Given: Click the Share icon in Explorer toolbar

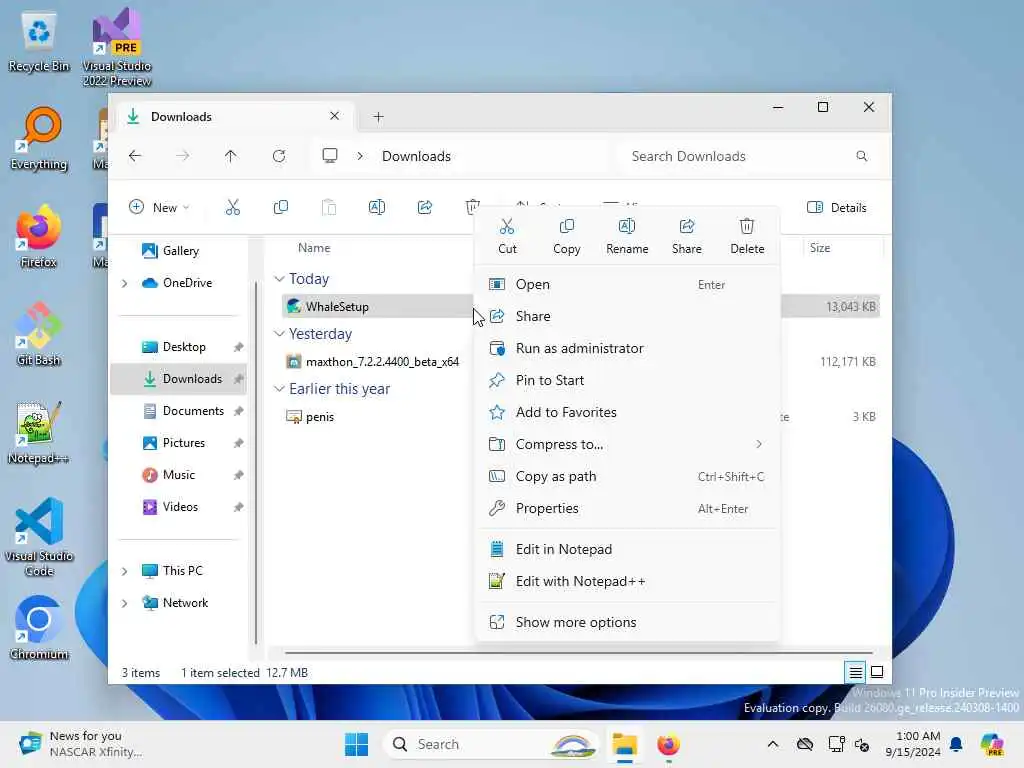Looking at the screenshot, I should click(425, 207).
